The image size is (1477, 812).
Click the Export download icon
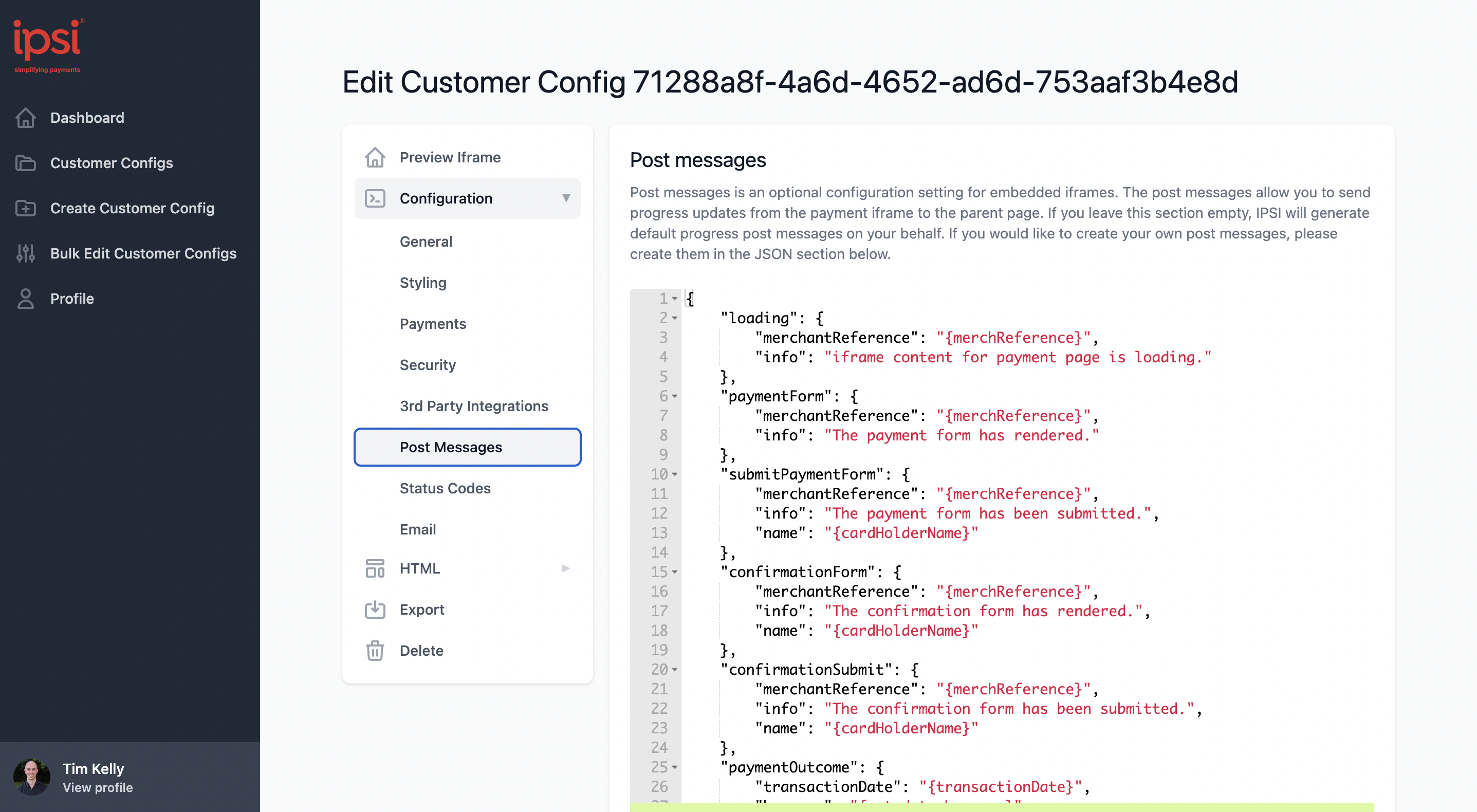coord(376,610)
